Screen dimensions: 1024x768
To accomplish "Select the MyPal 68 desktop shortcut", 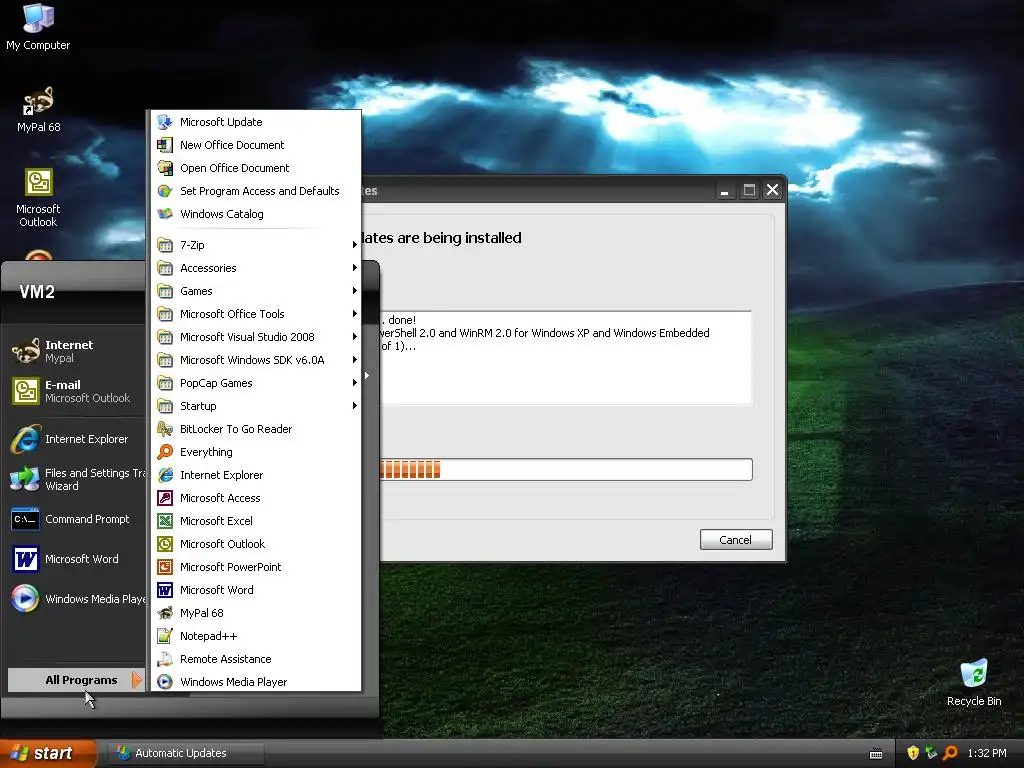I will (x=38, y=110).
